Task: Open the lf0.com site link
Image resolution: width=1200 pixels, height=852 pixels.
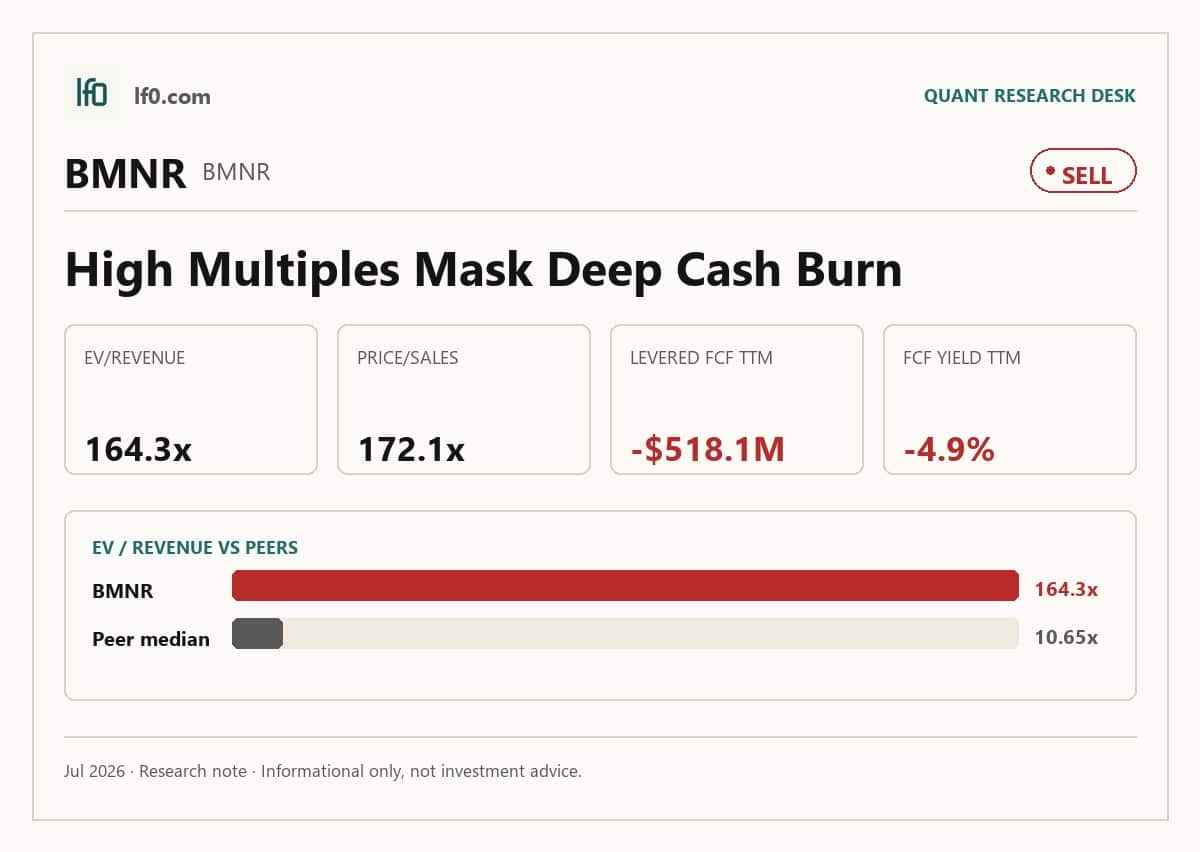Action: [172, 96]
